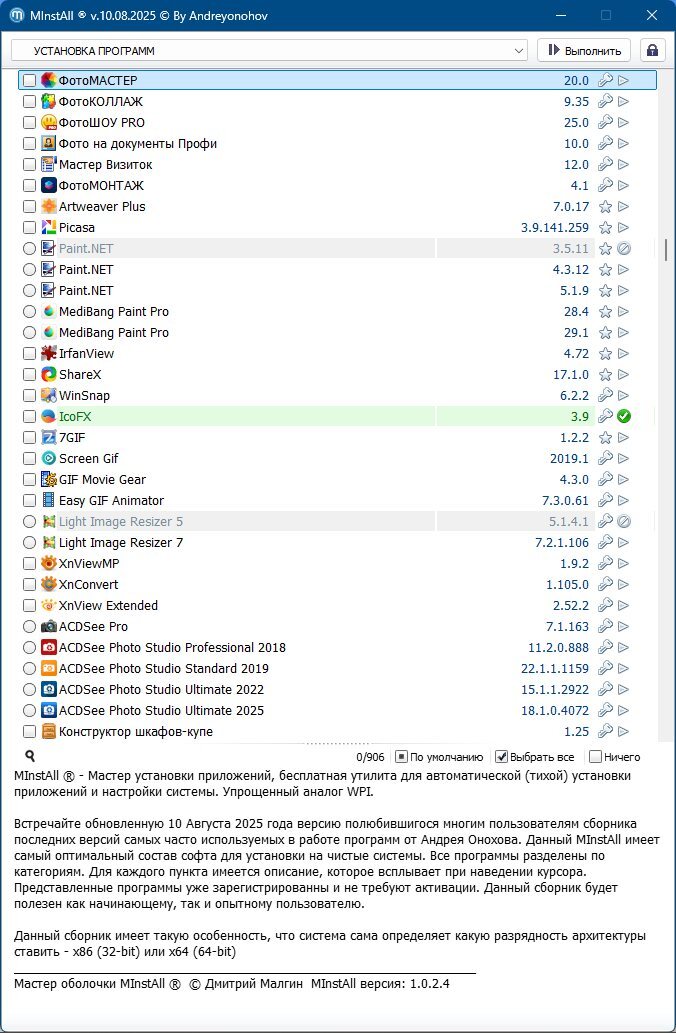Tick the Picasa checkbox

pos(30,228)
